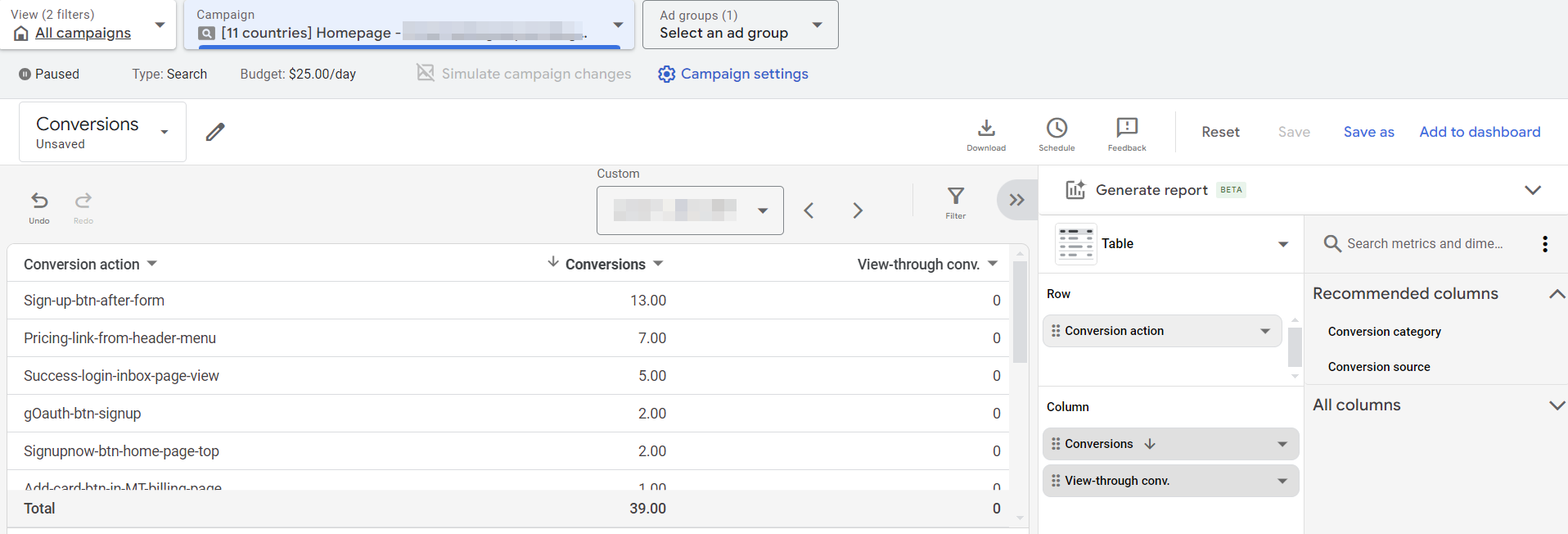This screenshot has height=534, width=1568.
Task: Open Conversions column chip dropdown
Action: click(x=1282, y=444)
